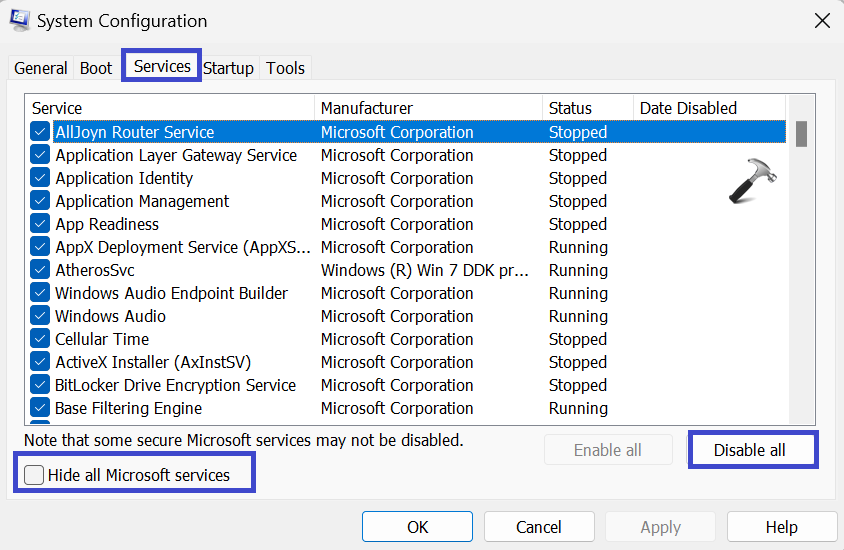The width and height of the screenshot is (844, 550).
Task: Click the services list vertical scrollbar thumb
Action: pos(801,134)
